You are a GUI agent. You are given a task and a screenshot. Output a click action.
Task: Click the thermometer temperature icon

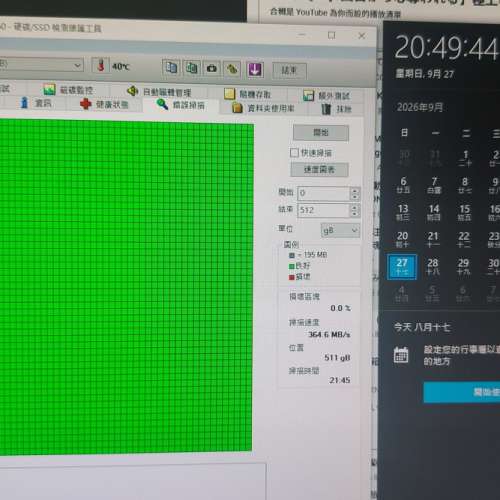tap(101, 65)
